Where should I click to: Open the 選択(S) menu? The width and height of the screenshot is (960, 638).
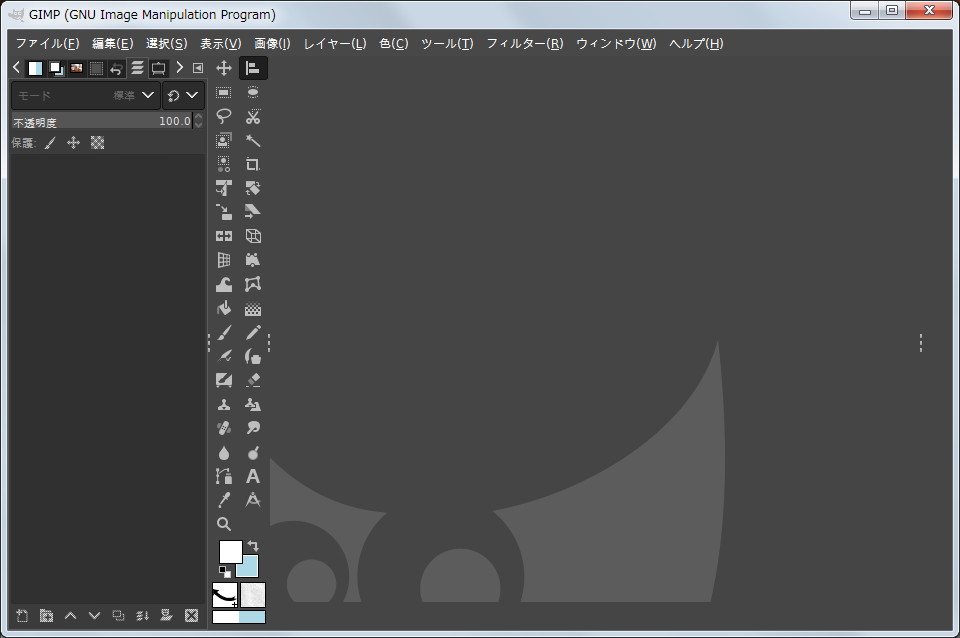(x=167, y=43)
